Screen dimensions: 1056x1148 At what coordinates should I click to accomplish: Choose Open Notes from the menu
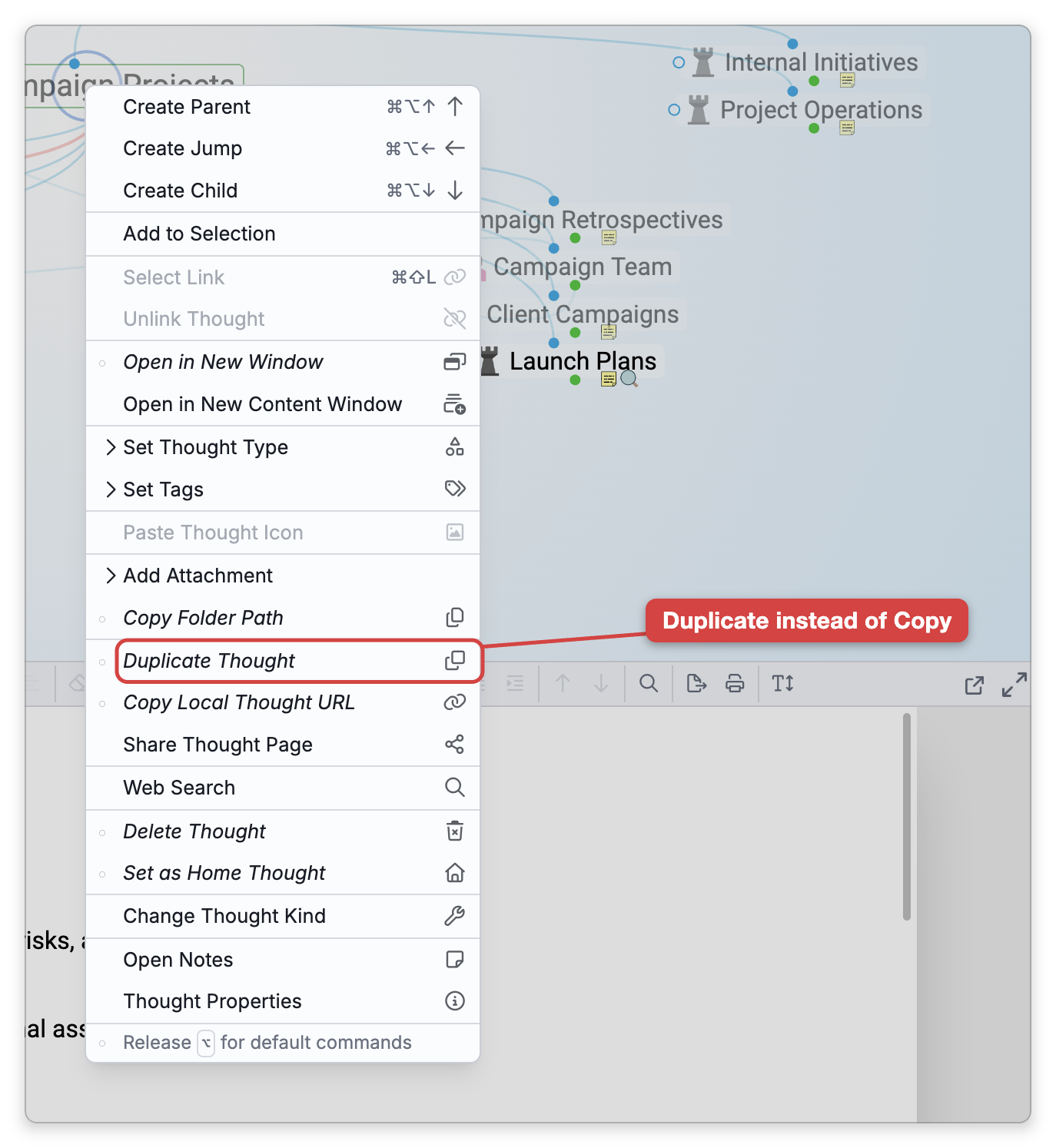pos(283,960)
